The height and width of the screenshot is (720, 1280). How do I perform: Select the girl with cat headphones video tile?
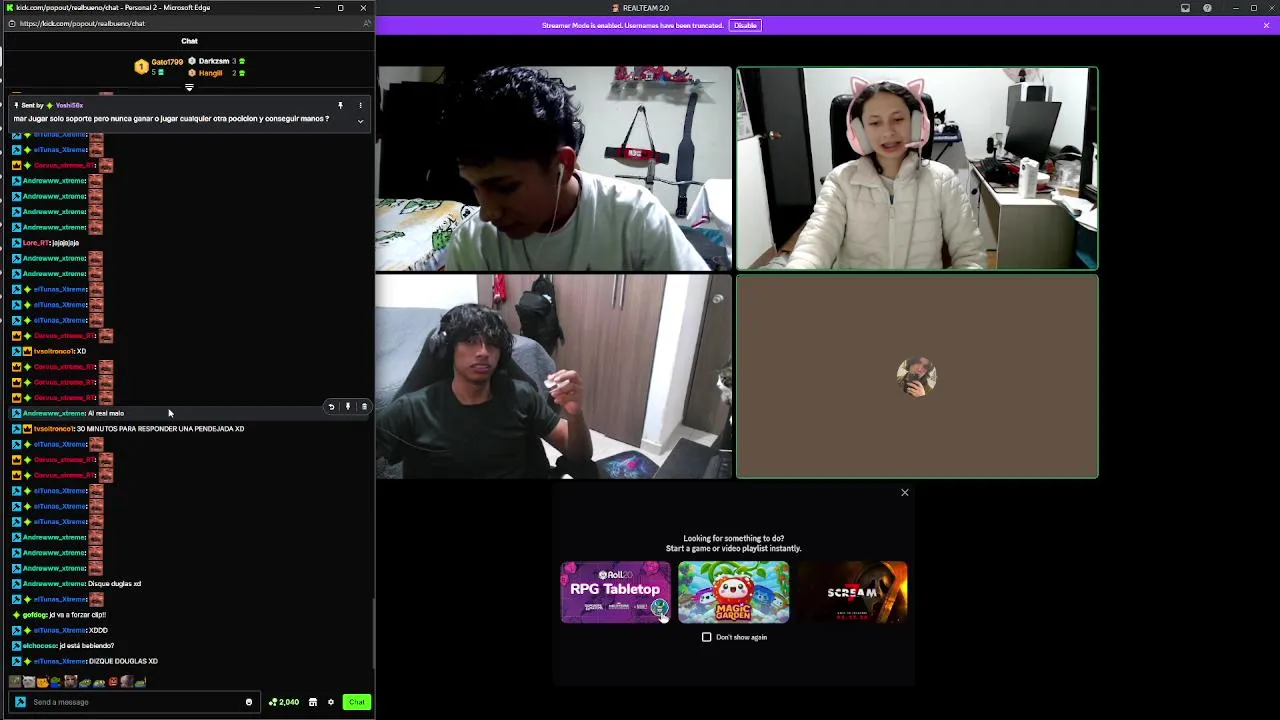[x=917, y=168]
